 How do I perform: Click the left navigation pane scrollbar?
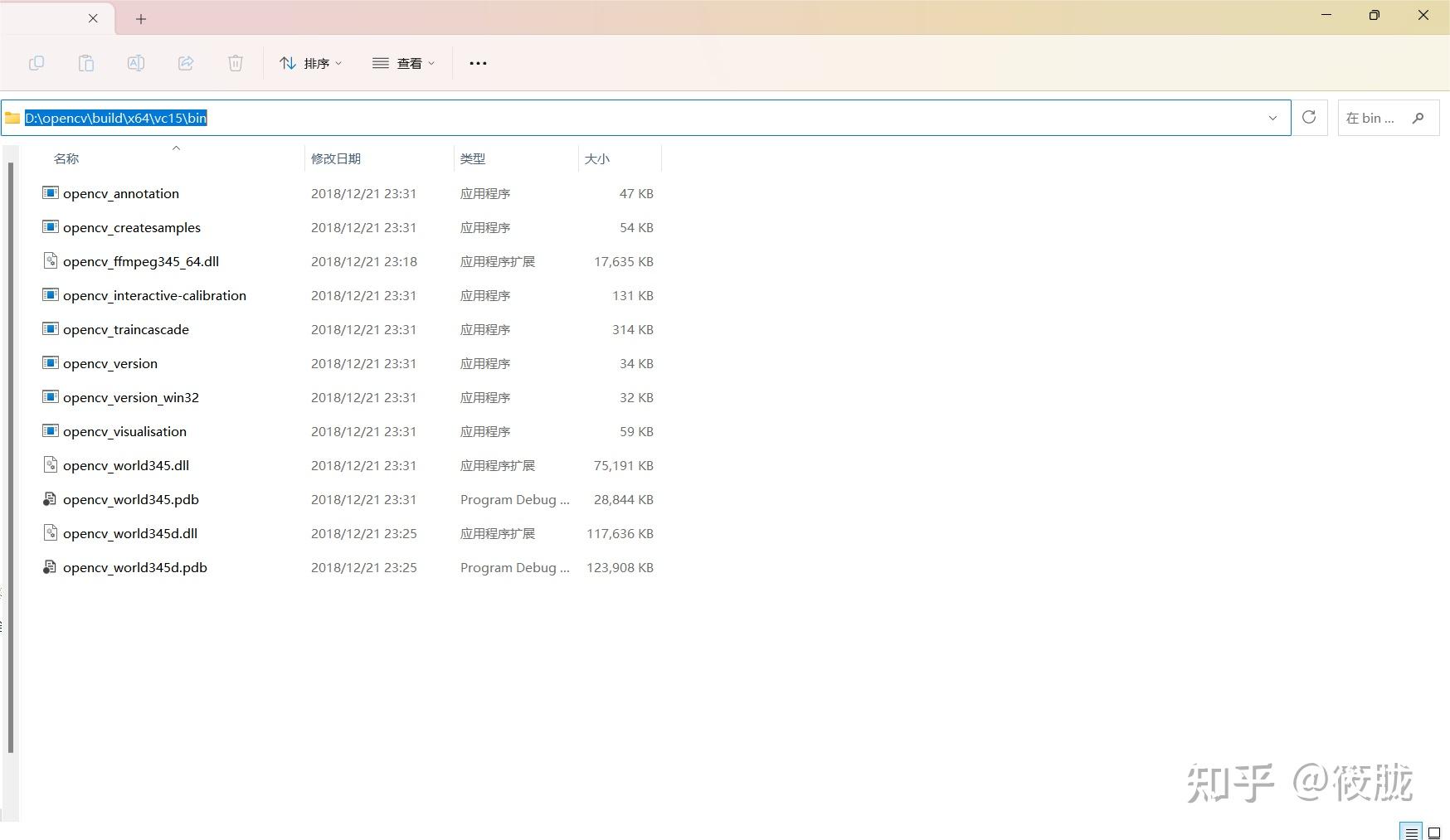[11, 458]
